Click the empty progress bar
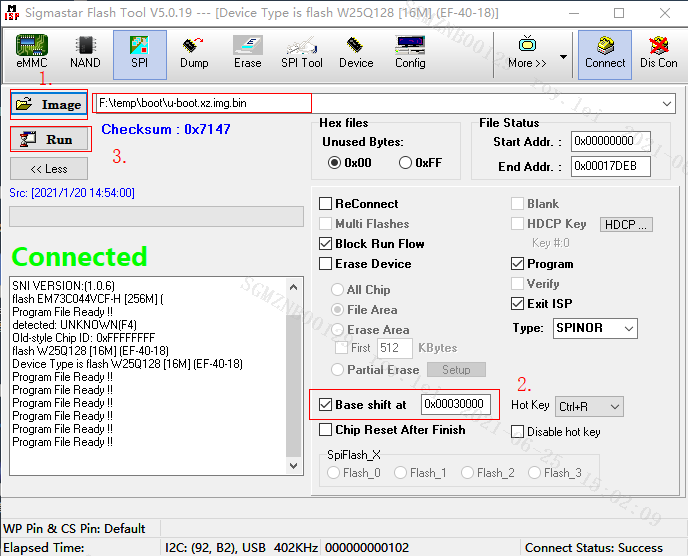The image size is (688, 556). (x=156, y=216)
